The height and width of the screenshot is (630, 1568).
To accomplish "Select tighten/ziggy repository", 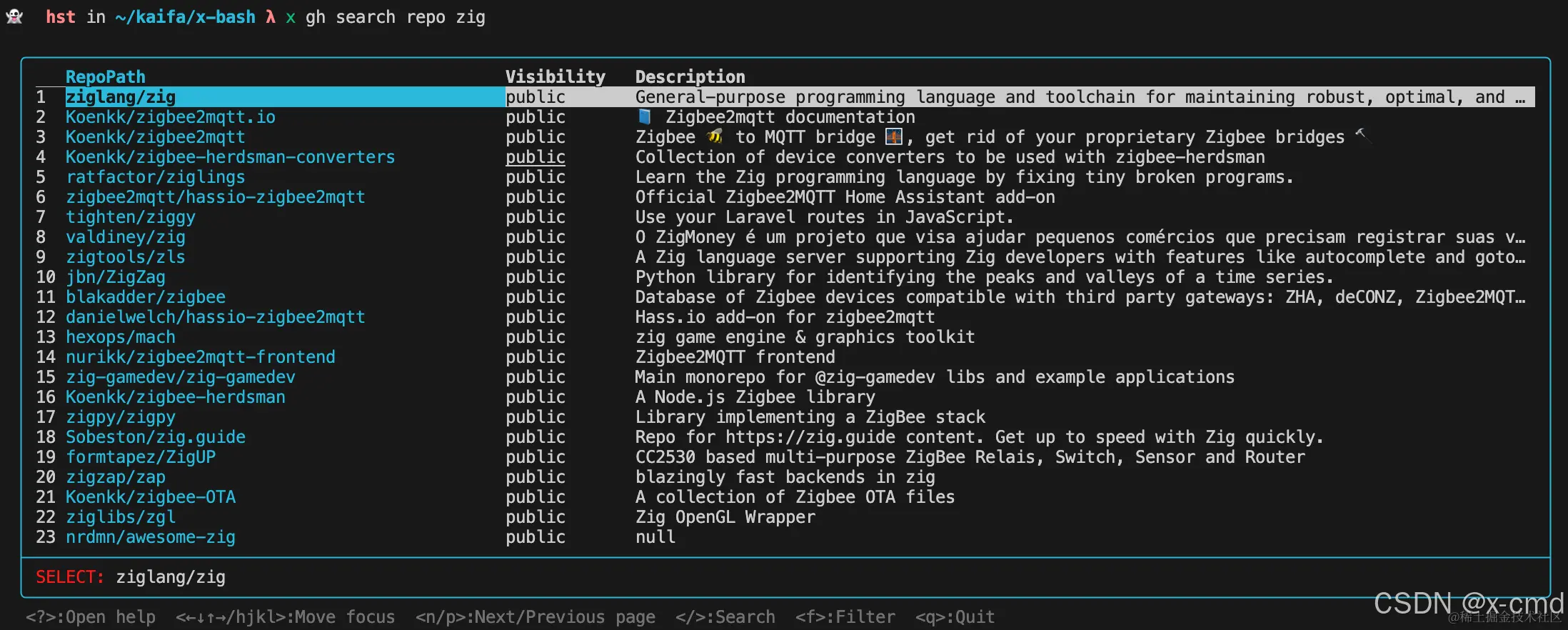I will pos(131,217).
